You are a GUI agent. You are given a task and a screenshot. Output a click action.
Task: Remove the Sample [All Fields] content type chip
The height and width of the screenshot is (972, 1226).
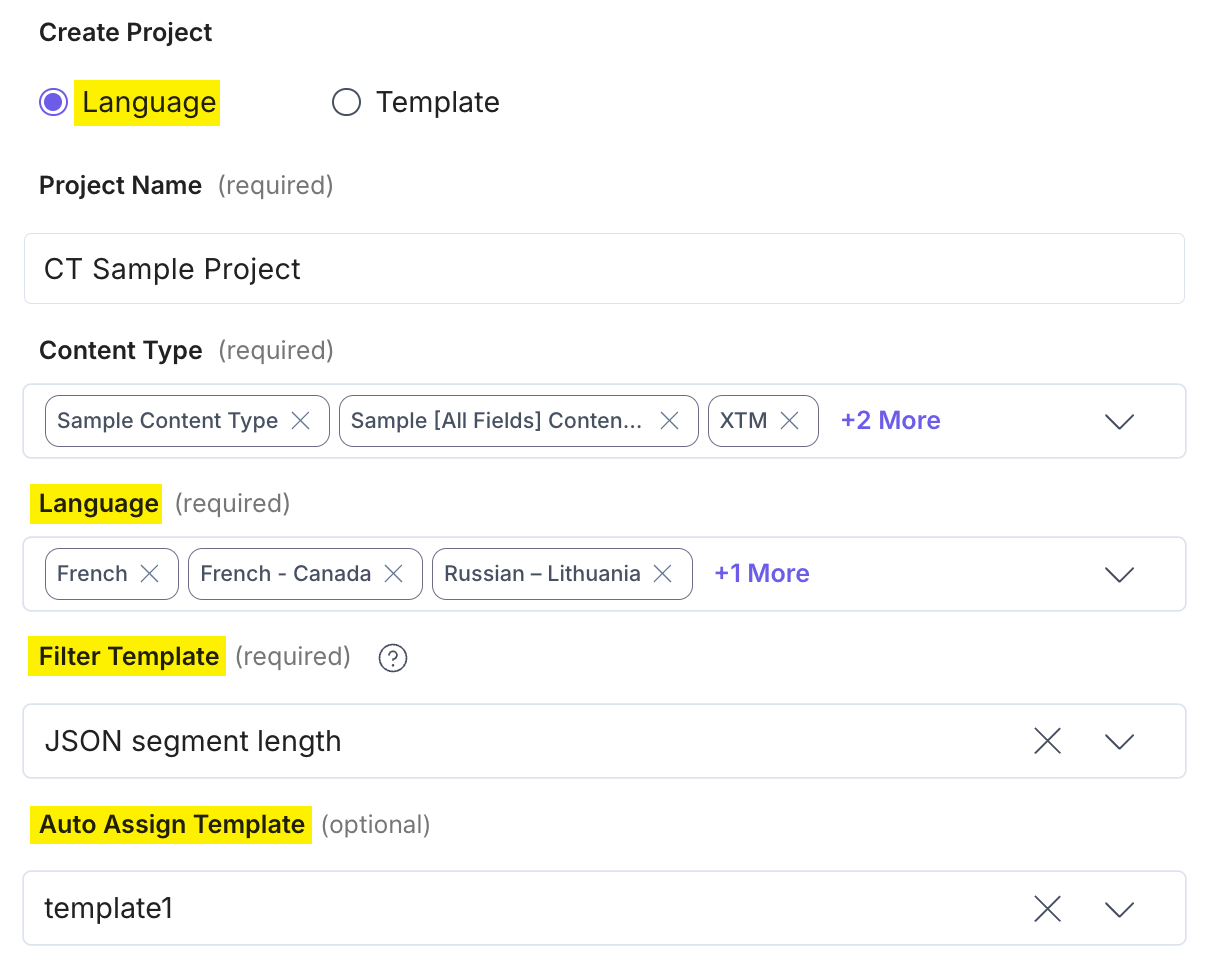(669, 421)
